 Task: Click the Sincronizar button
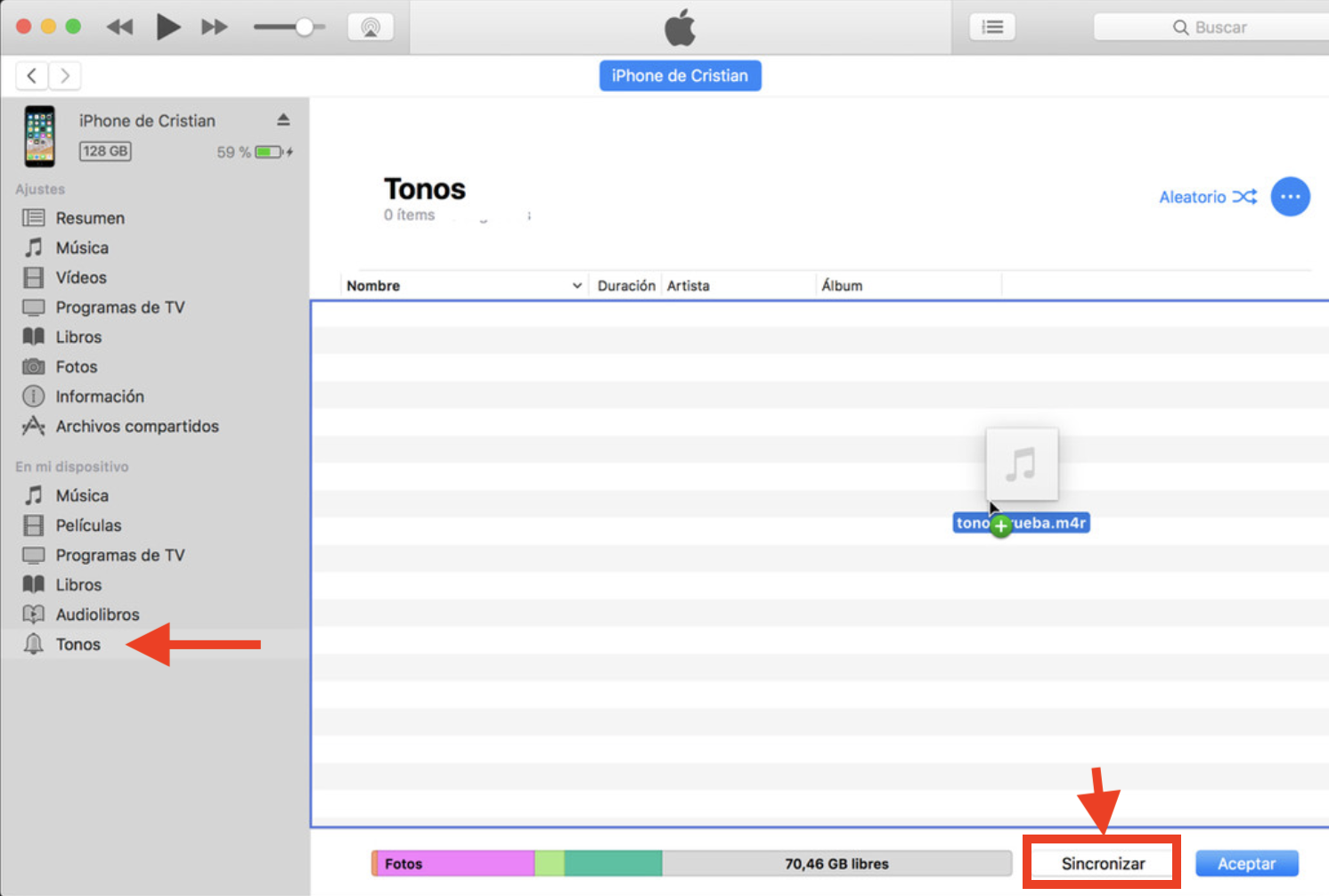(x=1103, y=864)
